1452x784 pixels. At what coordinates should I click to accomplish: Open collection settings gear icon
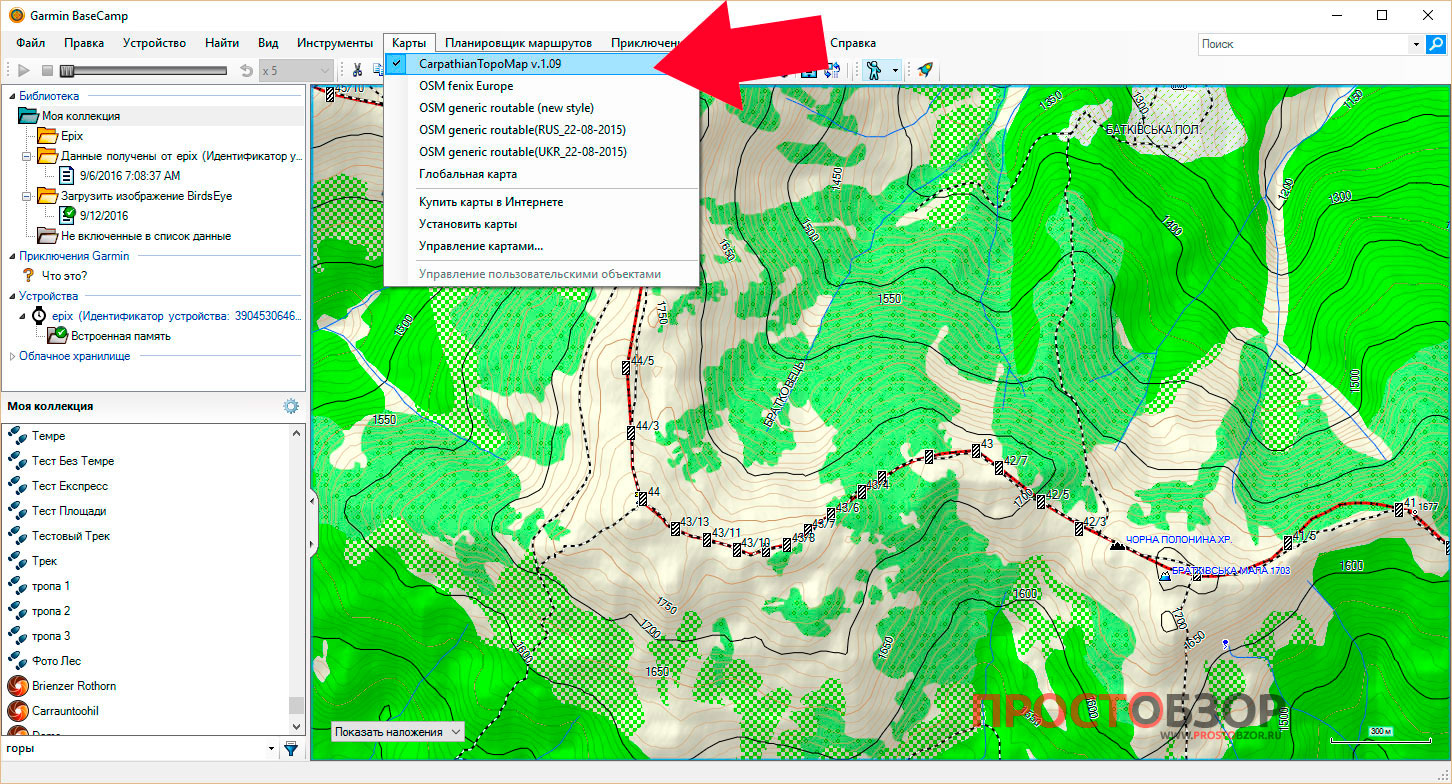(x=291, y=406)
